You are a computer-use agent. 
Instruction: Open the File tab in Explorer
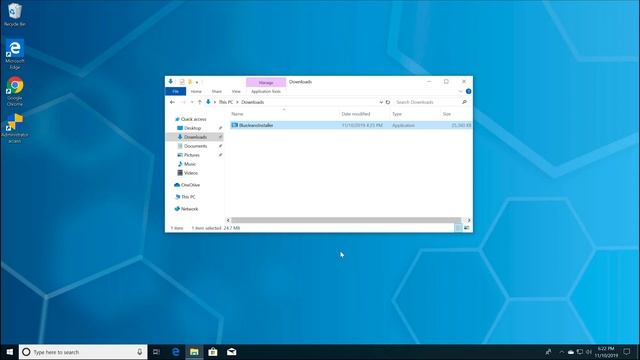(x=176, y=91)
